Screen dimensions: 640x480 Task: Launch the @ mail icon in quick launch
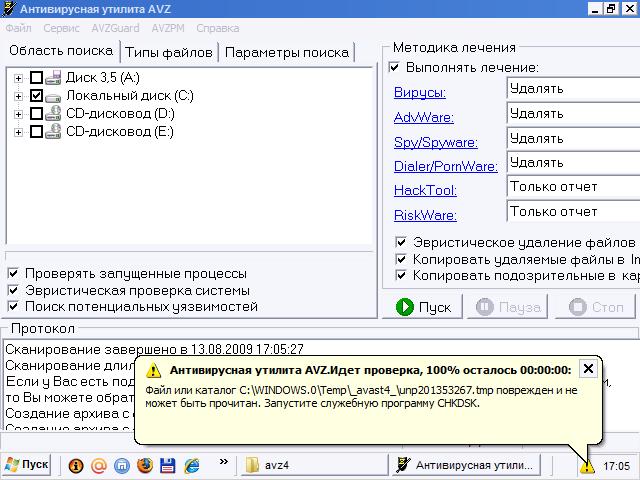99,465
